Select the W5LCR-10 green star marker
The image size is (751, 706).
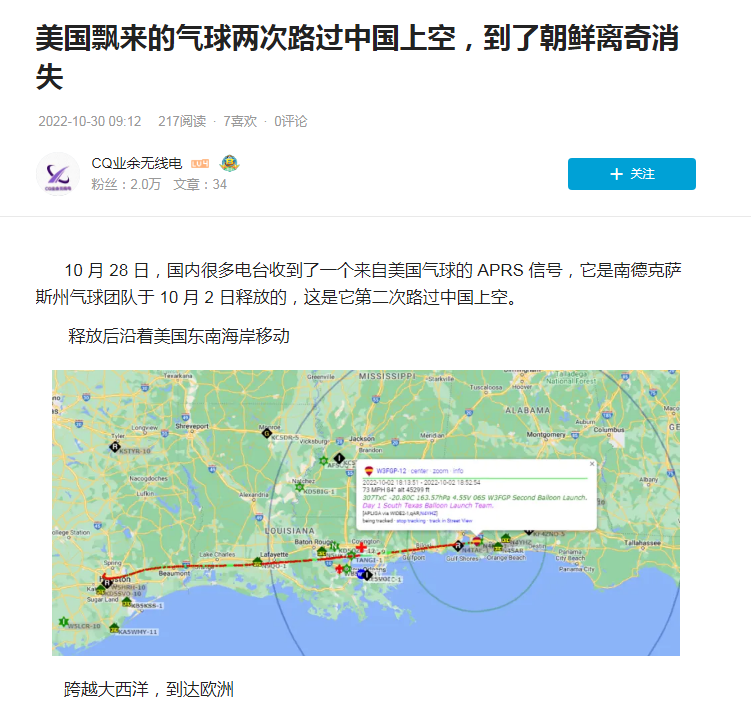tap(63, 622)
